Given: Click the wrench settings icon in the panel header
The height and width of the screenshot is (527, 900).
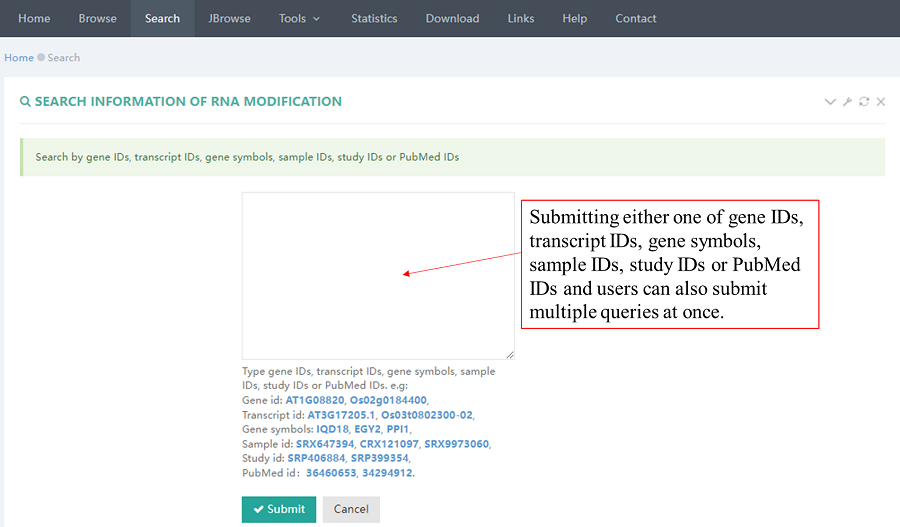Looking at the screenshot, I should 847,102.
